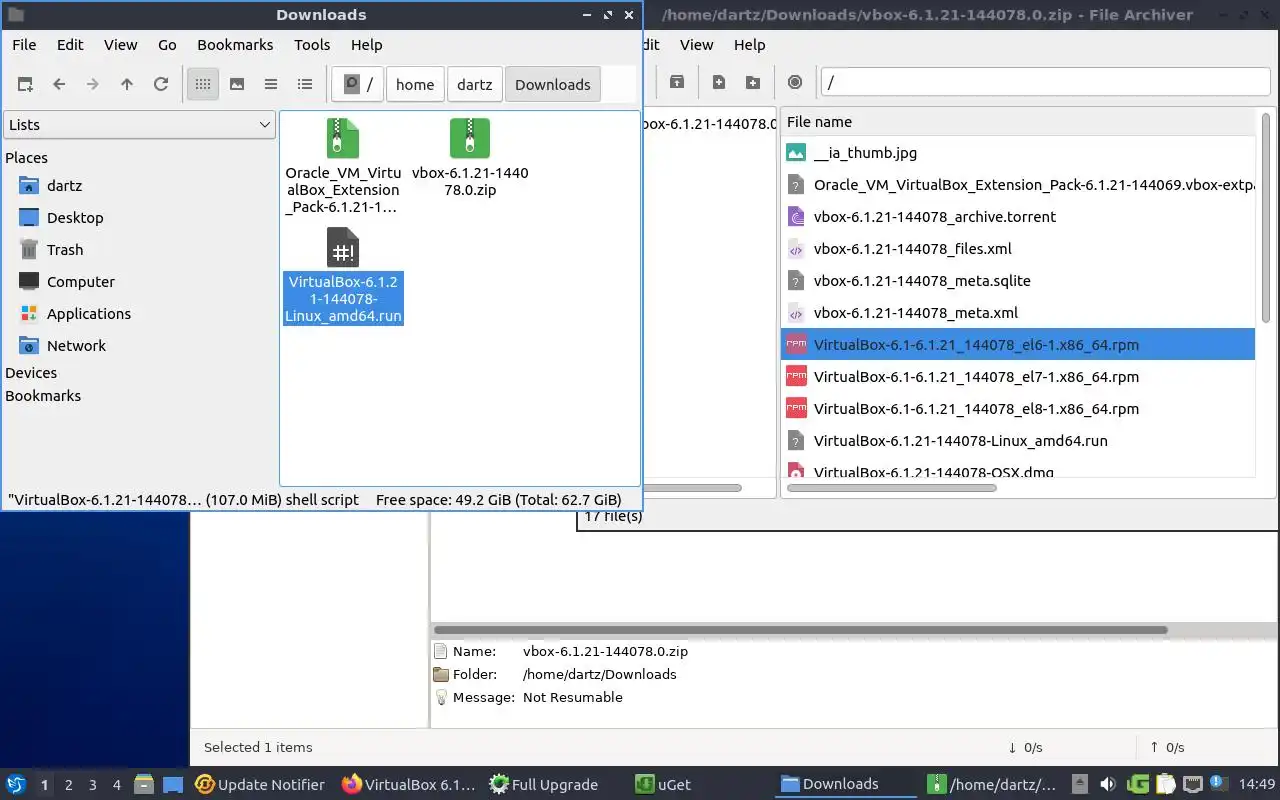Open the Go menu
Image resolution: width=1280 pixels, height=800 pixels.
tap(167, 44)
